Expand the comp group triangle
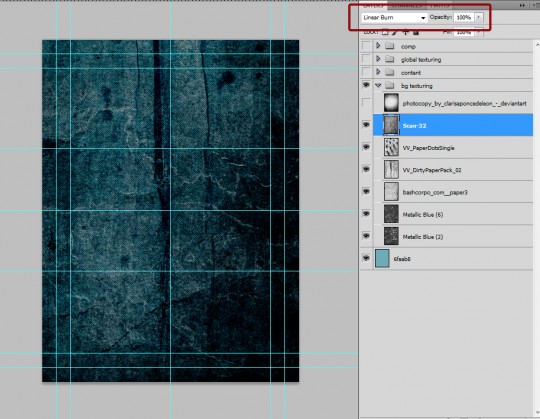The height and width of the screenshot is (419, 540). (378, 45)
